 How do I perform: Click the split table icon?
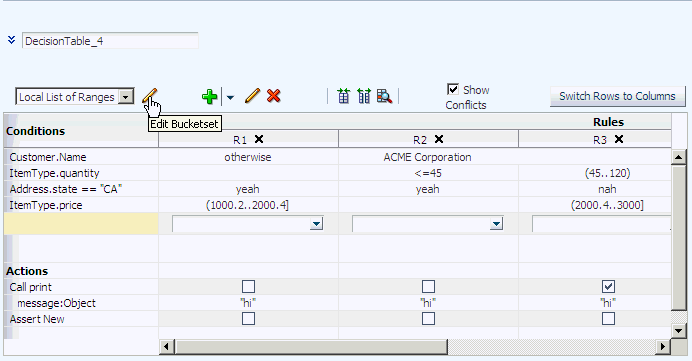[364, 96]
